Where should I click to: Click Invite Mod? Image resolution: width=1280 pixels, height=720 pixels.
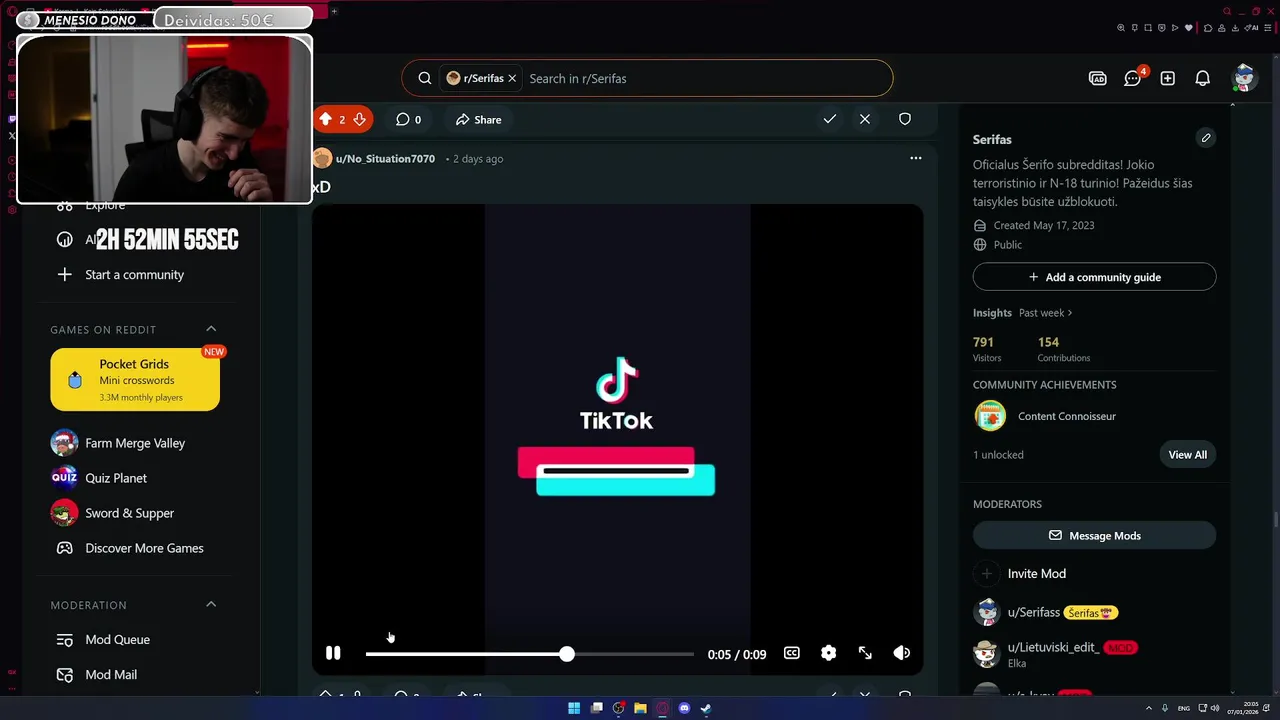click(1036, 574)
